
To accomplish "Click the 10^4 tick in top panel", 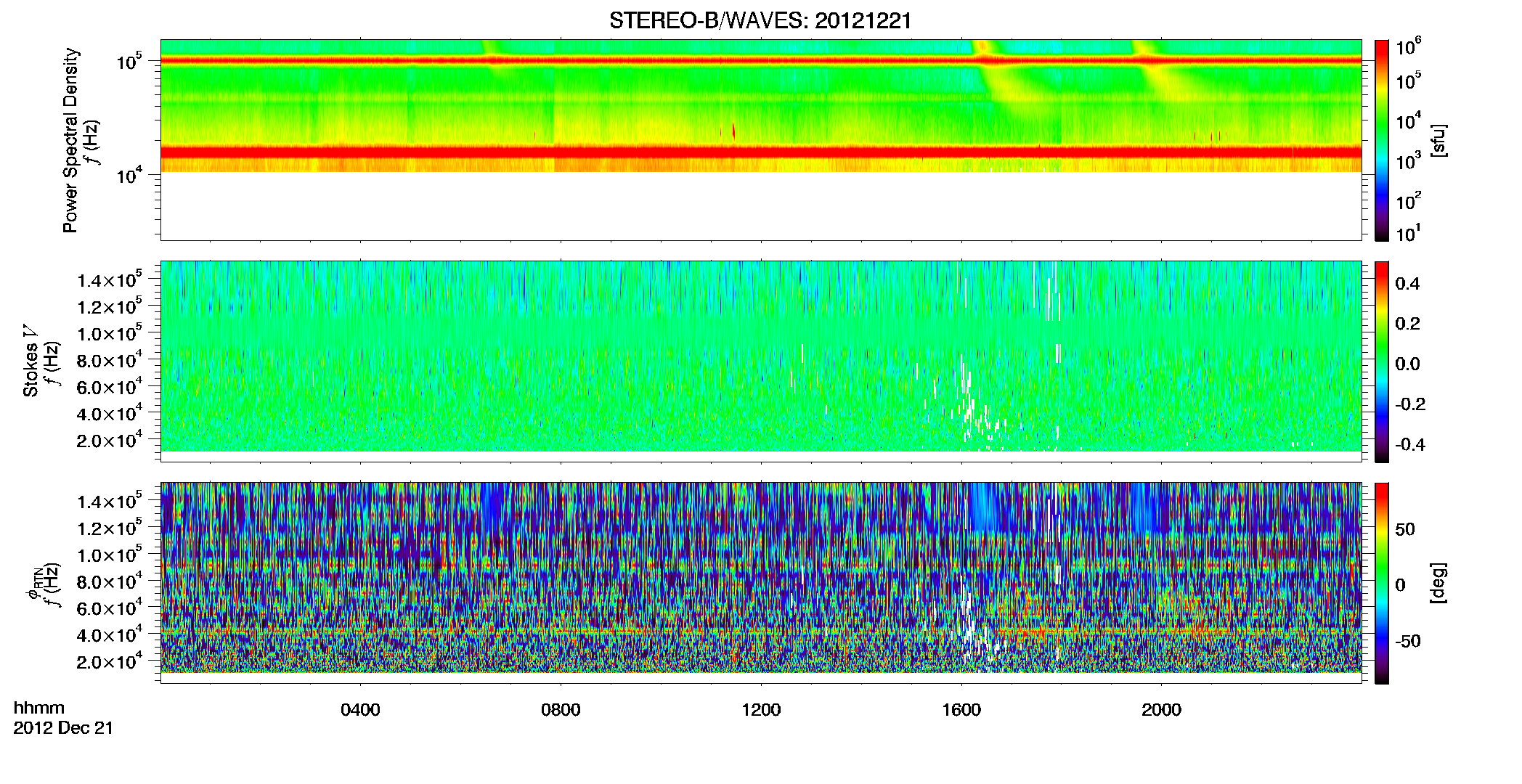I will pyautogui.click(x=129, y=176).
